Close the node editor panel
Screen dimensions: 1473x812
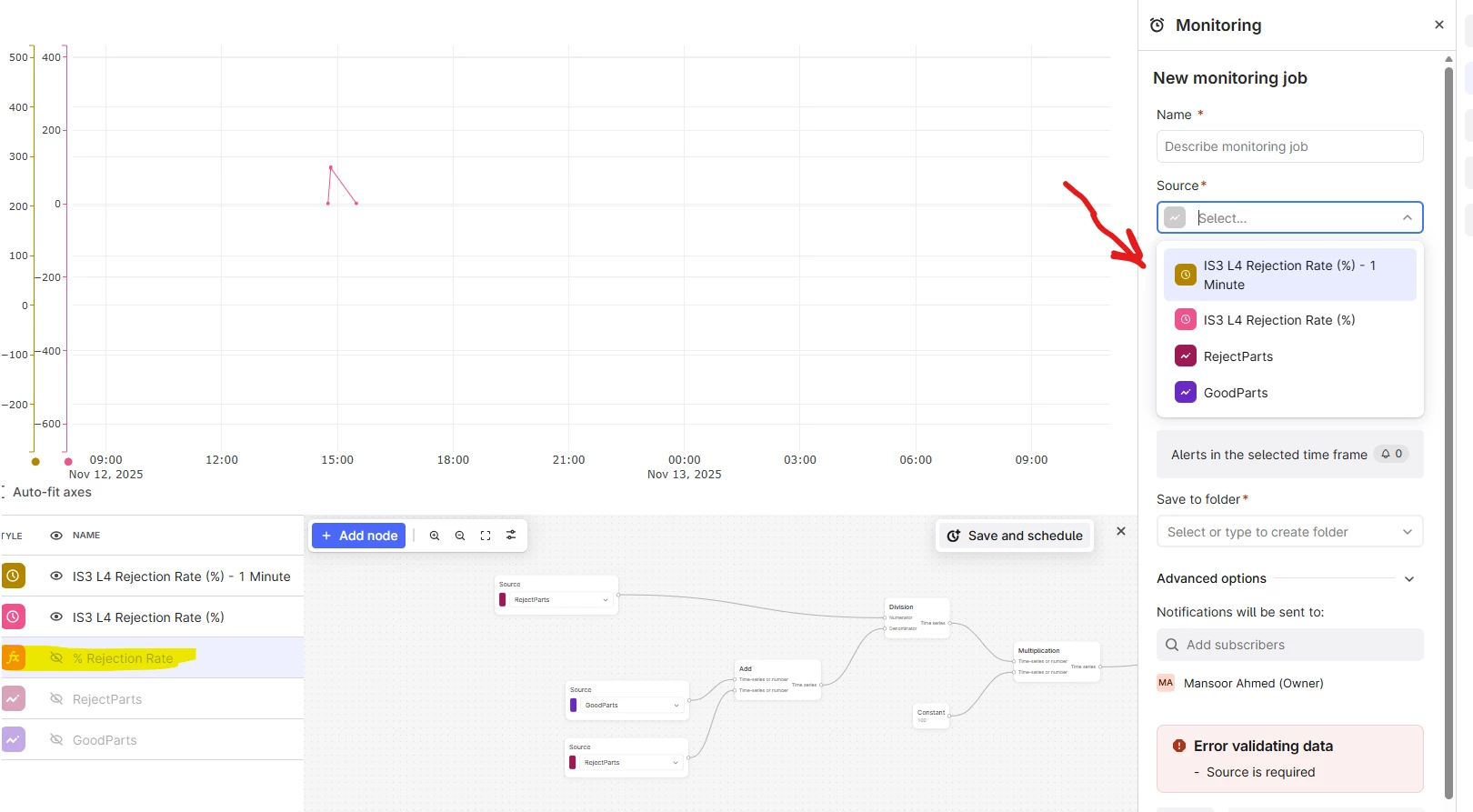1121,531
